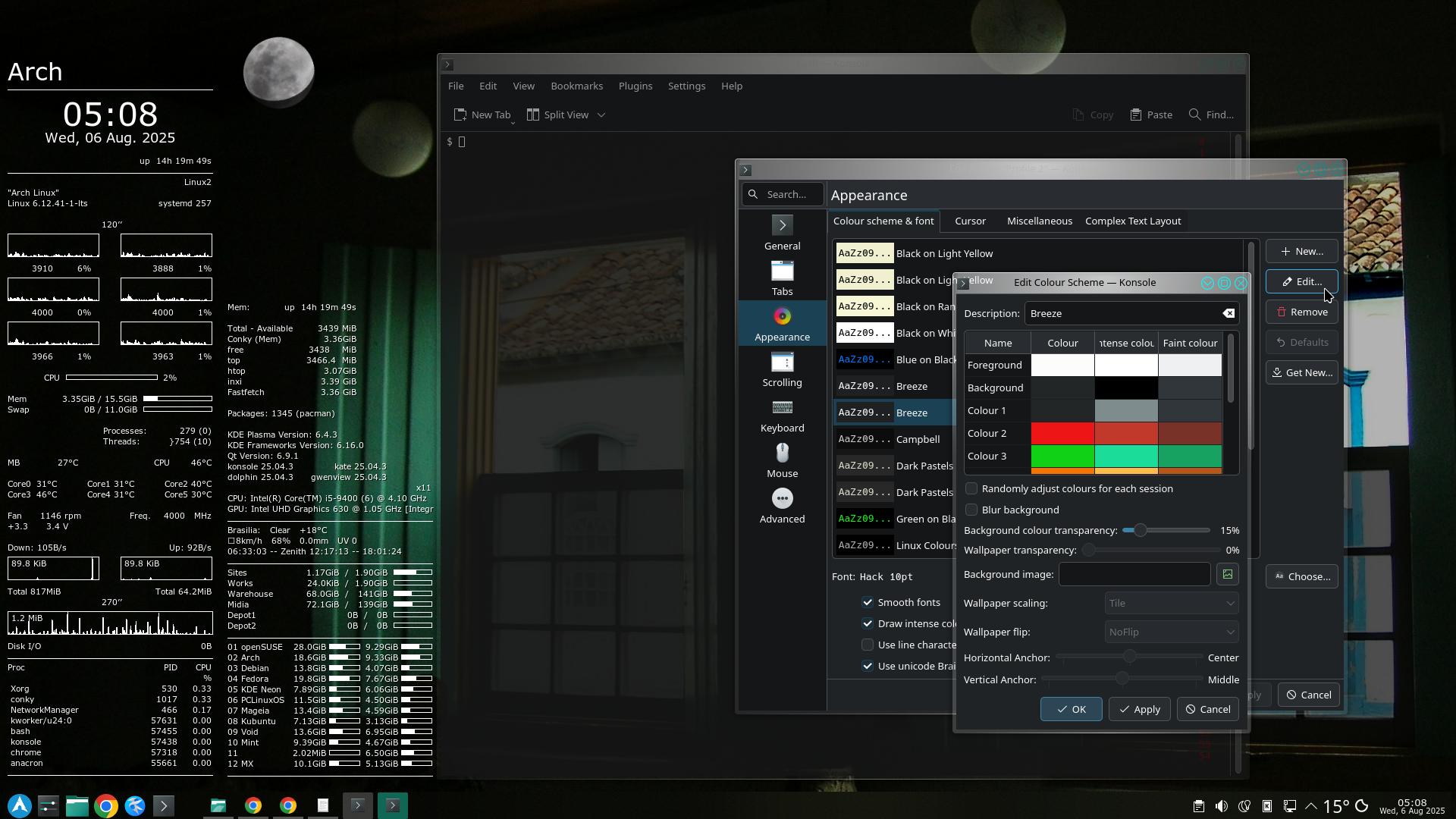Image resolution: width=1456 pixels, height=819 pixels.
Task: Click the Choose... font button
Action: click(1301, 576)
